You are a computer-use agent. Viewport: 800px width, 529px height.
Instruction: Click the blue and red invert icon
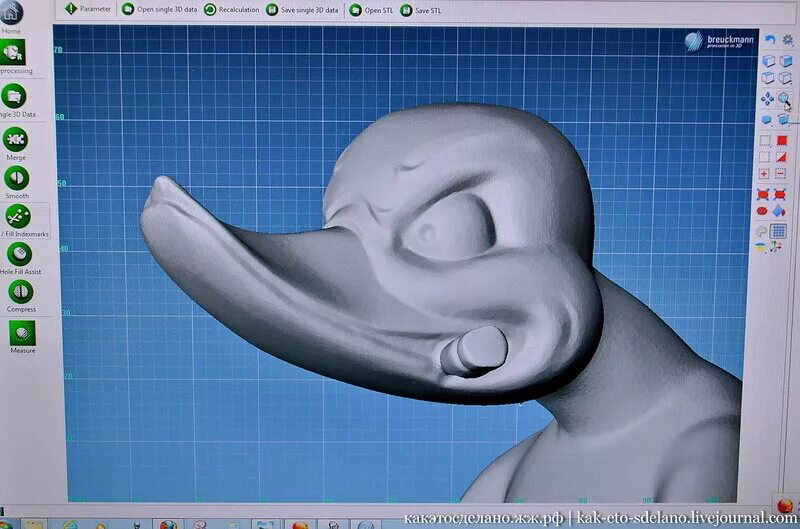779,211
